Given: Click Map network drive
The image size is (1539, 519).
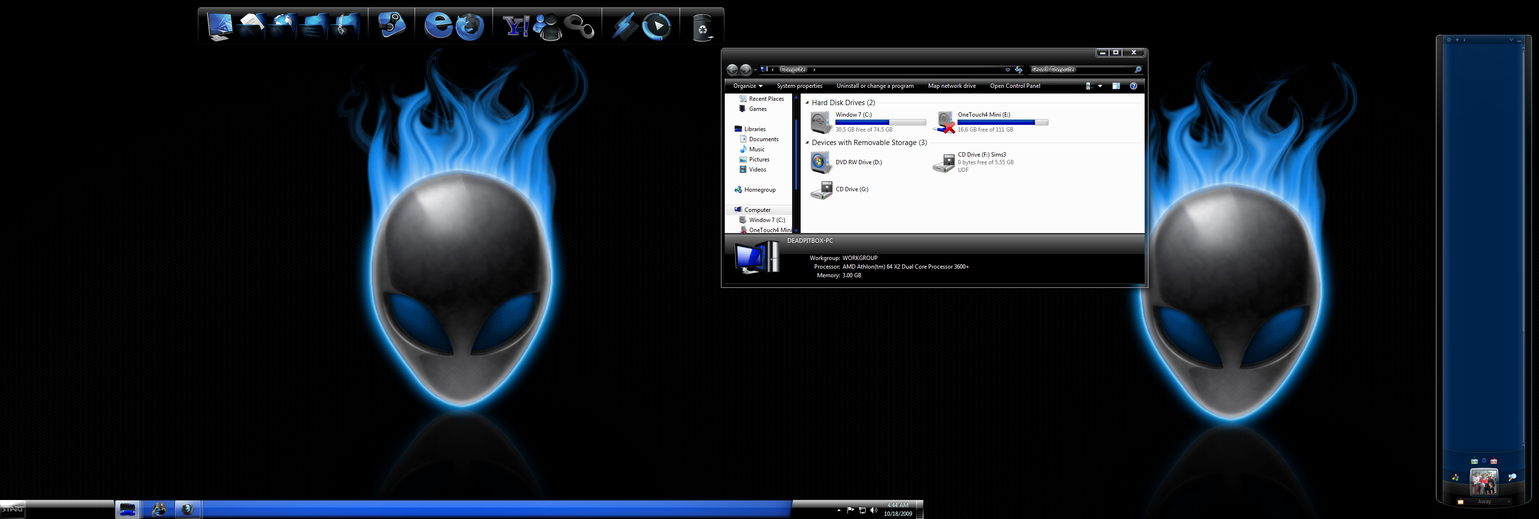Looking at the screenshot, I should [x=952, y=86].
